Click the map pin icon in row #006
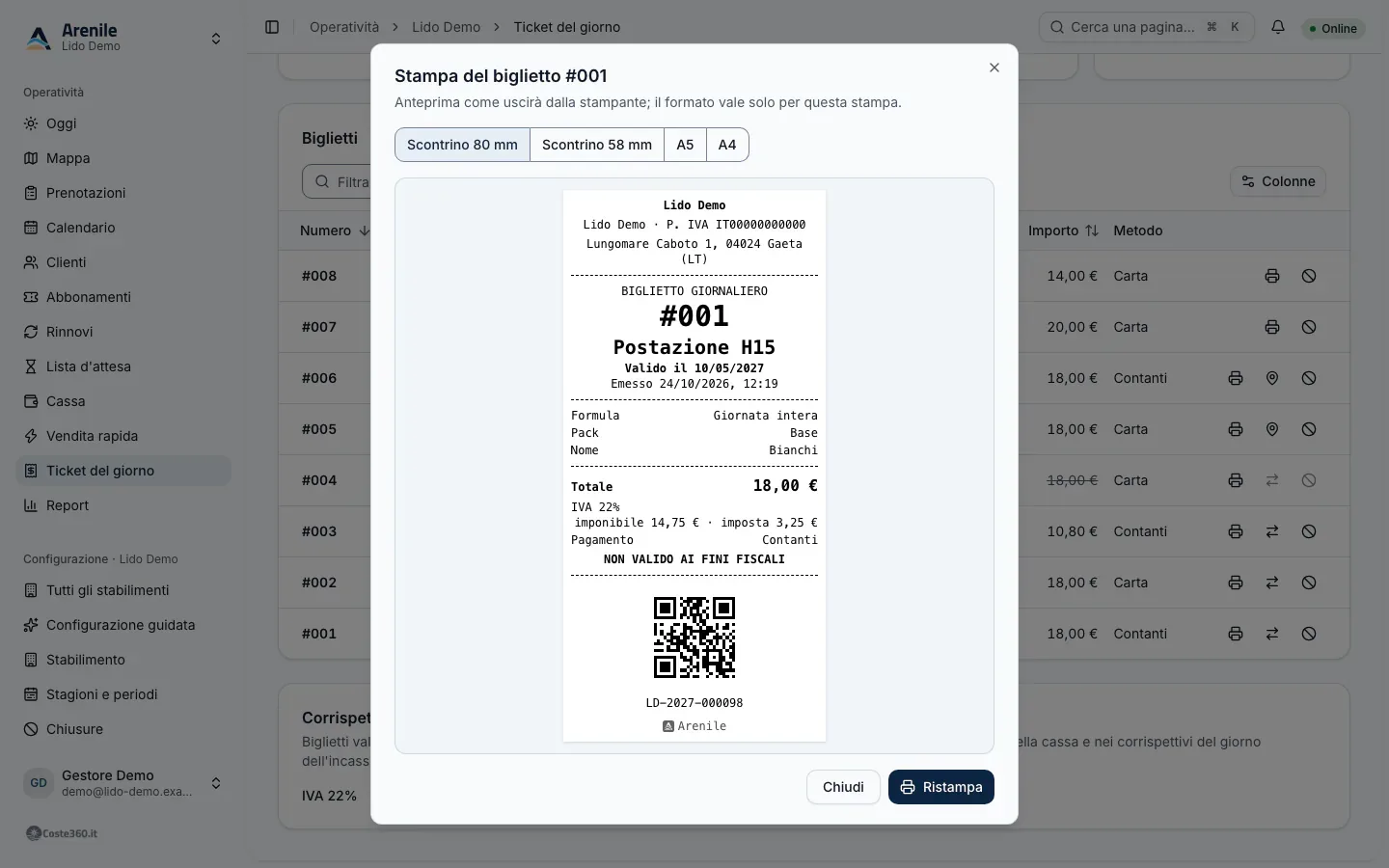 click(1272, 378)
